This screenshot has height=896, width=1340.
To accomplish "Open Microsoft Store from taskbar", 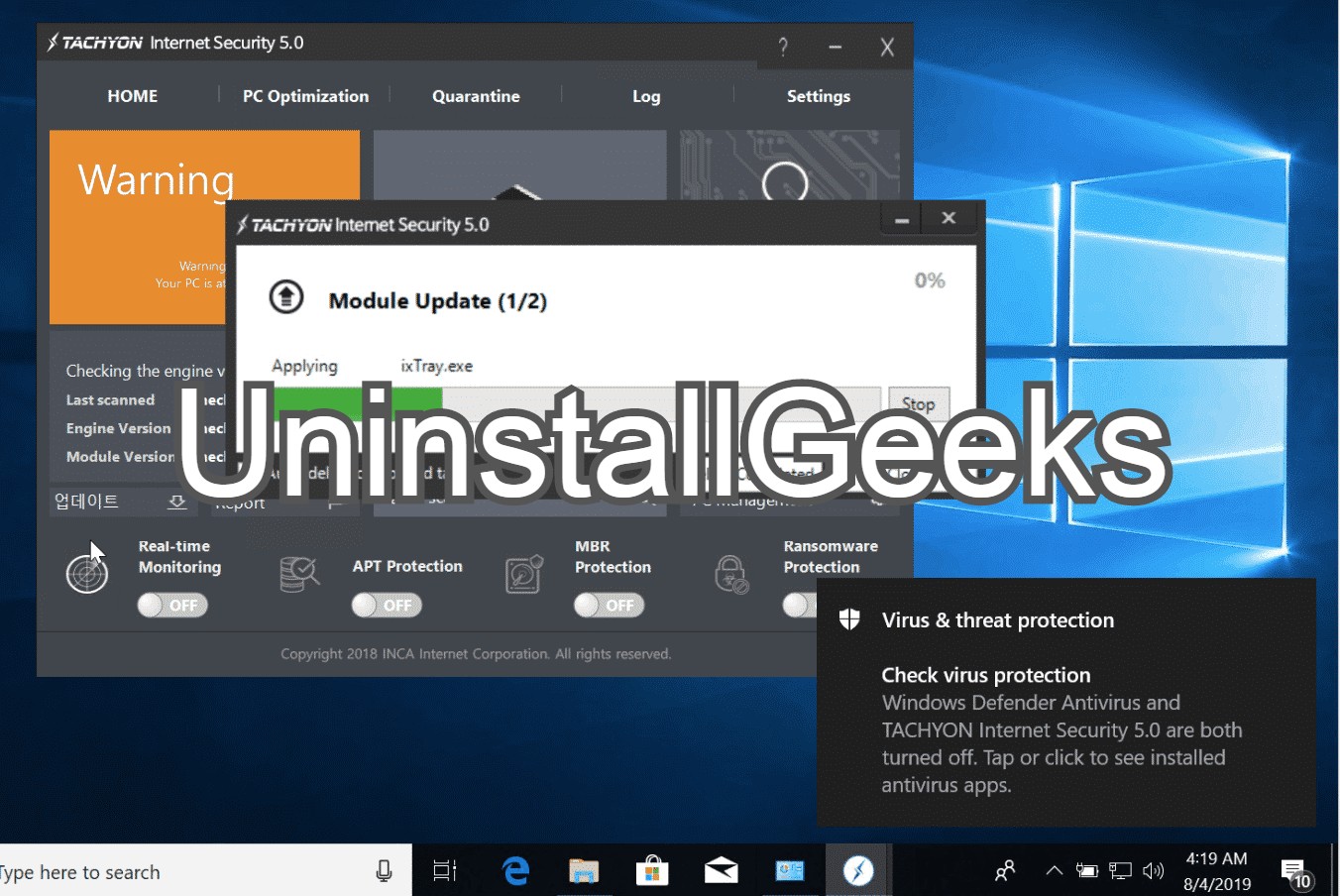I will pos(651,871).
